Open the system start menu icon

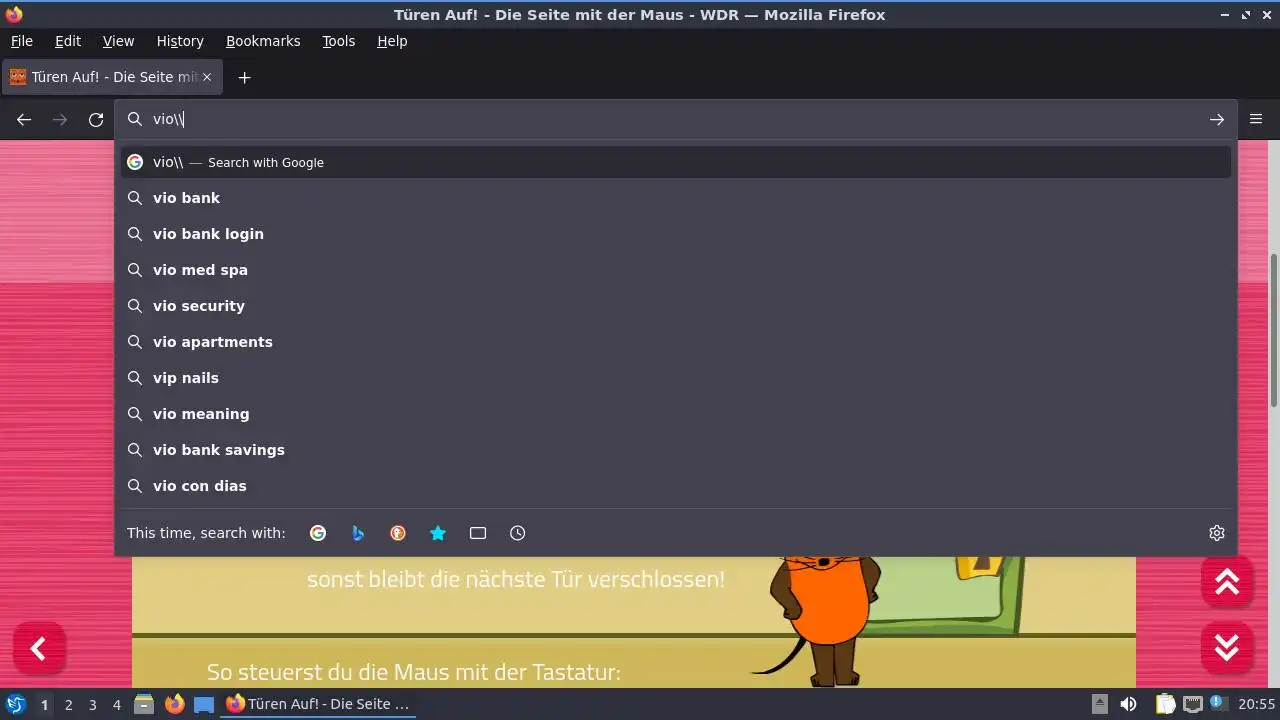pyautogui.click(x=16, y=704)
